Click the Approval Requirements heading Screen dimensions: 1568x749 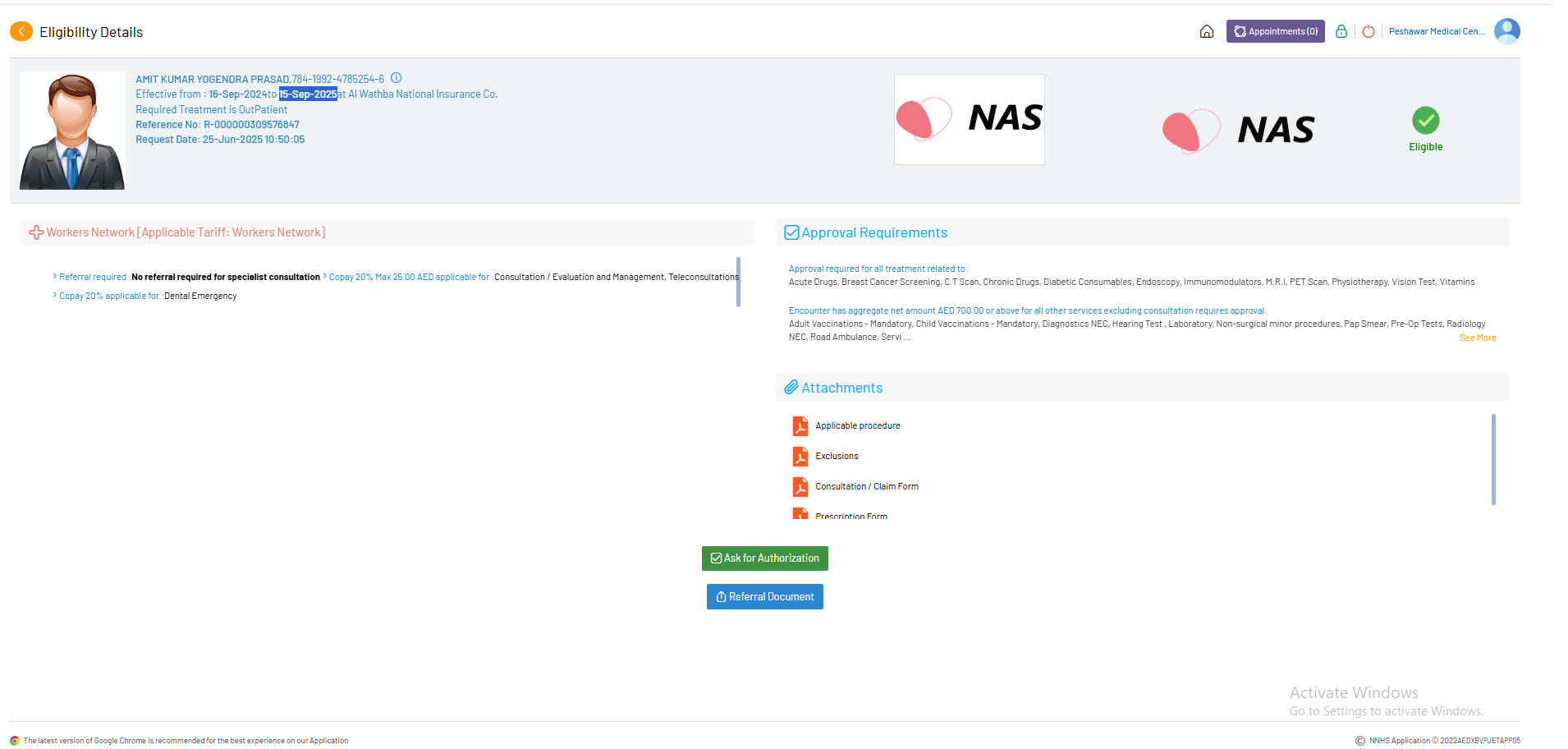[874, 232]
